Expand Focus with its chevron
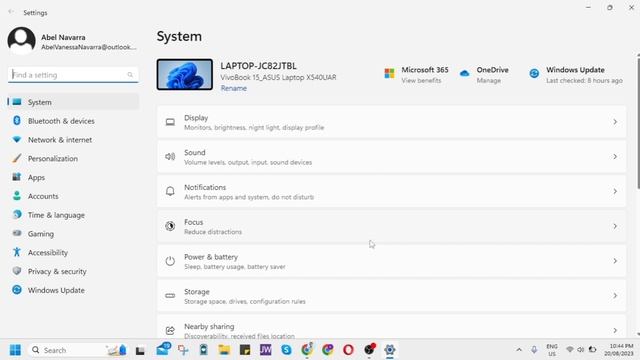 click(615, 226)
